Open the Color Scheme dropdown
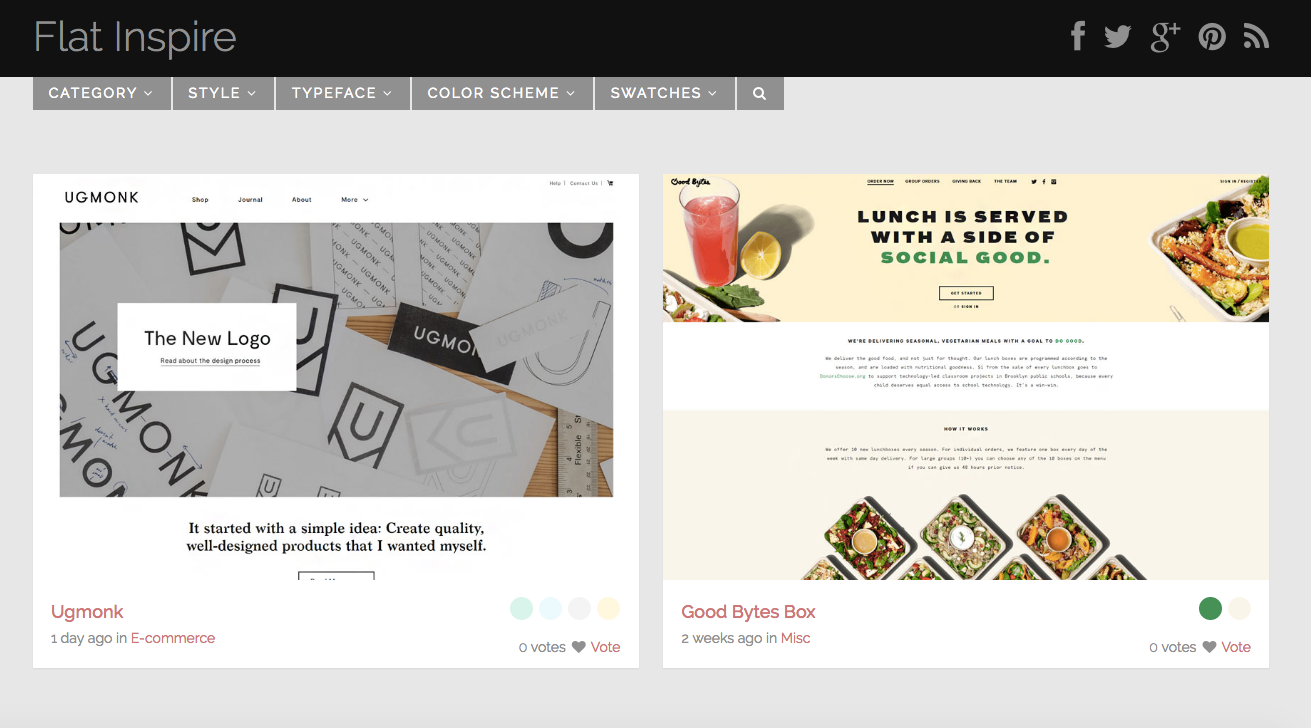This screenshot has width=1311, height=728. 502,93
